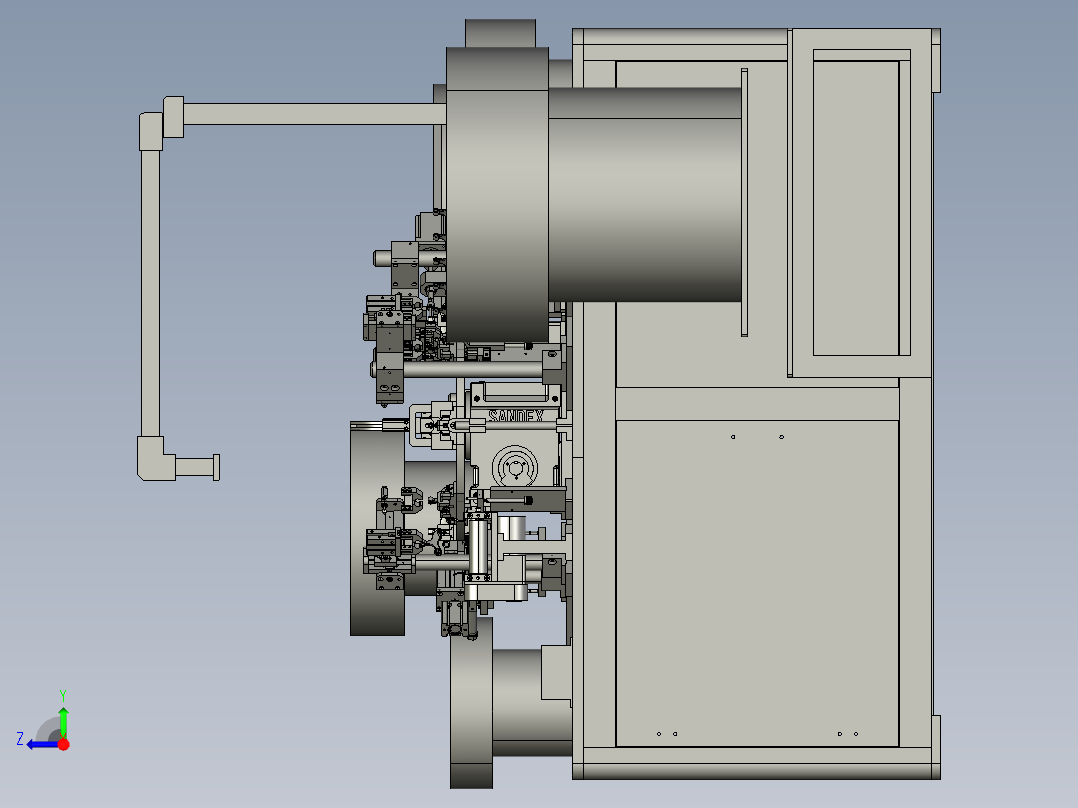Select the long horizontal pipe at the top

pos(315,114)
